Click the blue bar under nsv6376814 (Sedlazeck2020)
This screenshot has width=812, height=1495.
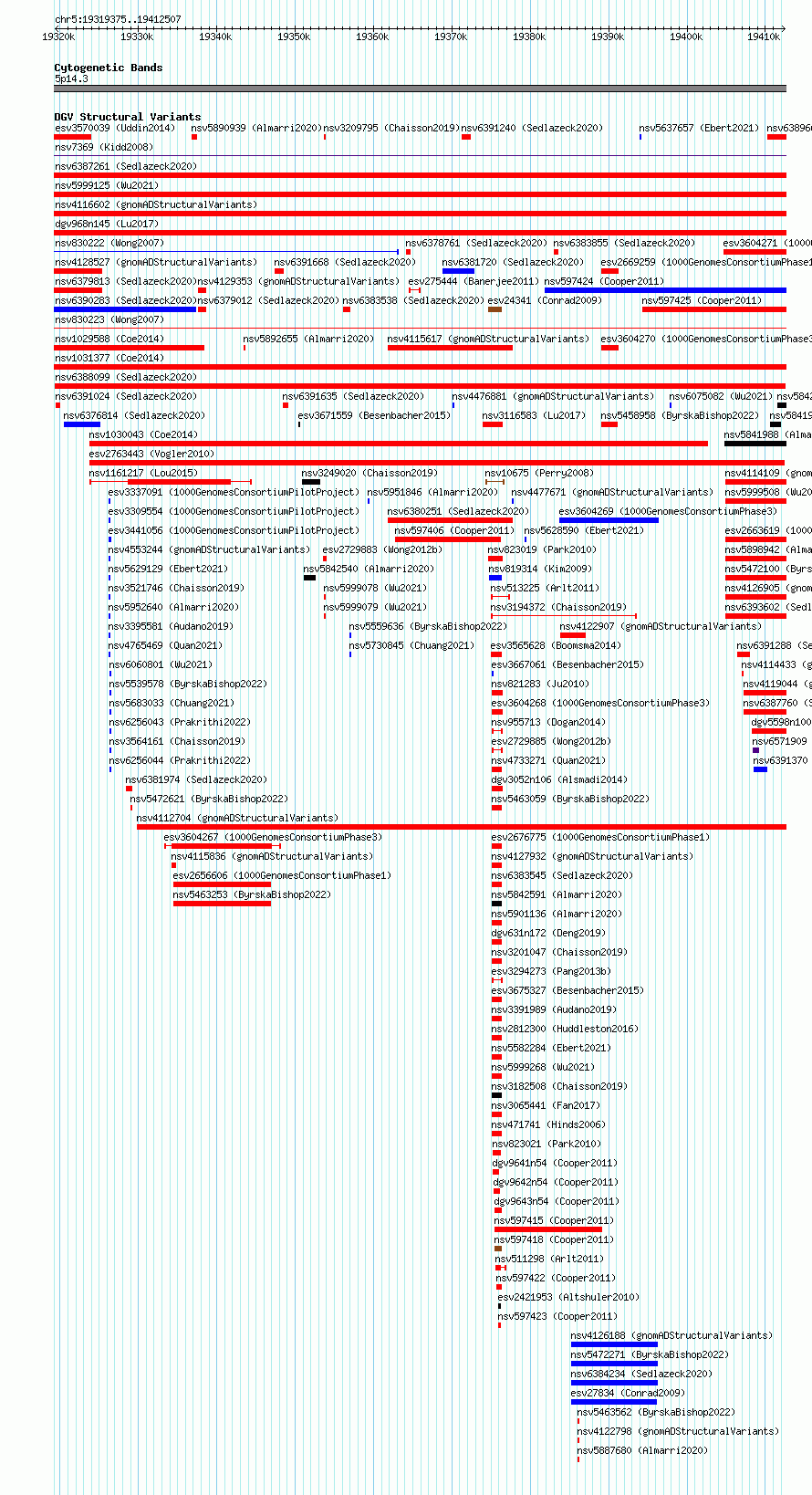82,424
